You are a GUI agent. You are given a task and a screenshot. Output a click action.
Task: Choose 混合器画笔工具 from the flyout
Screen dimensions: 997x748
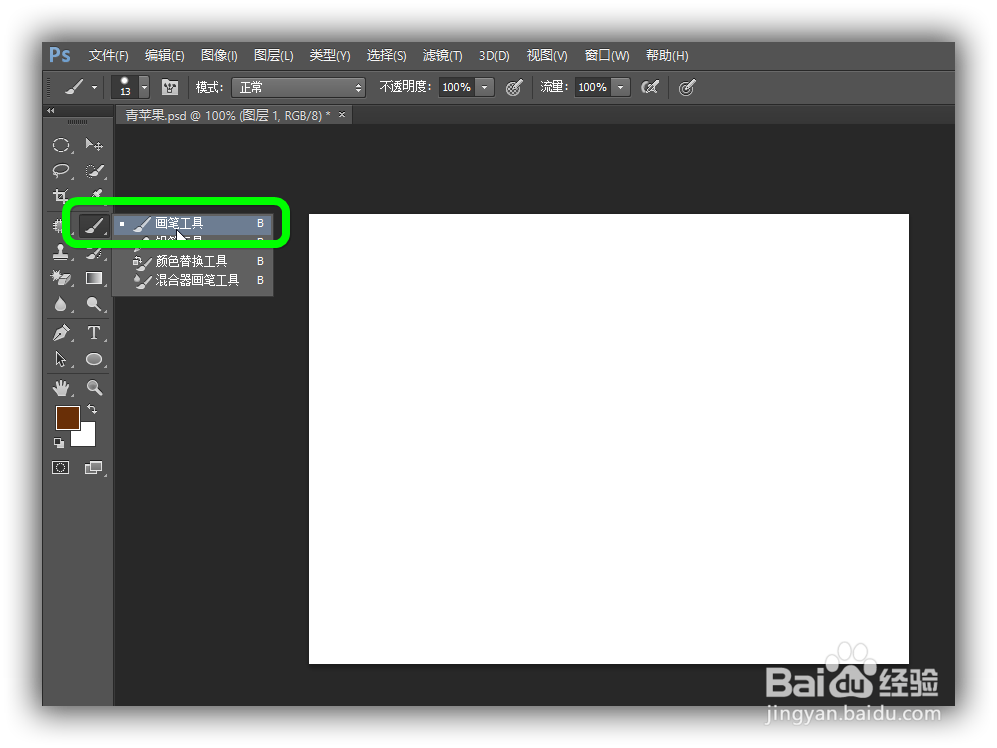click(193, 280)
